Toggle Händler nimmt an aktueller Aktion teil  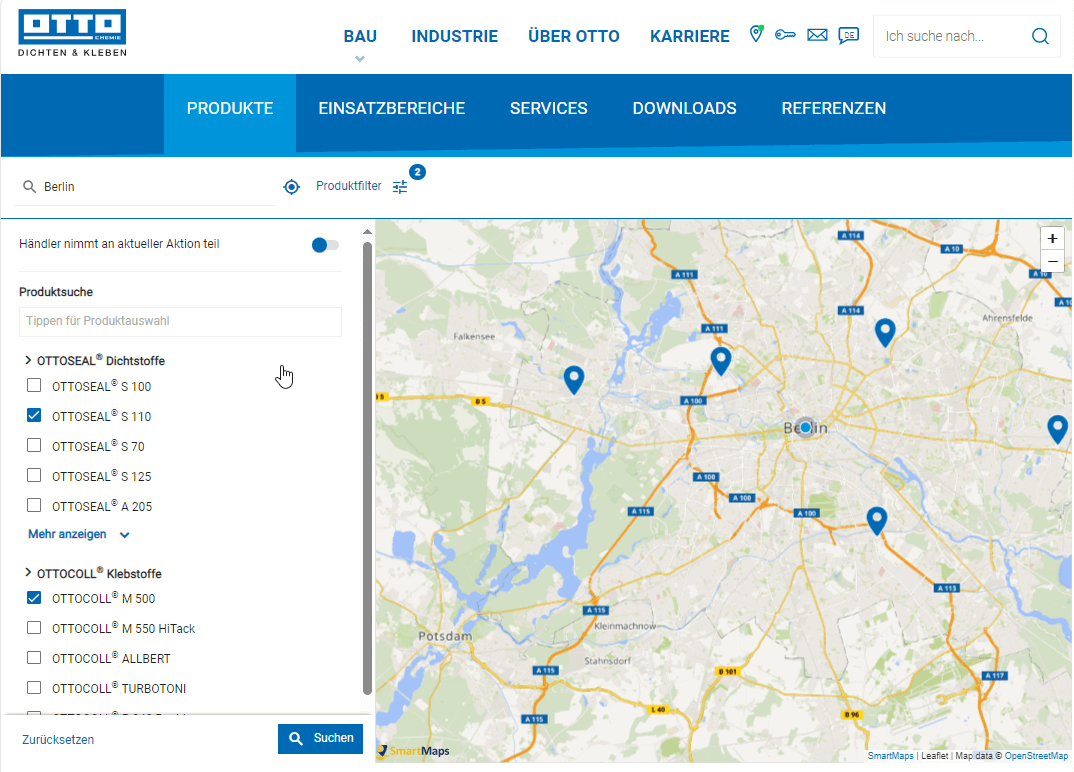tap(325, 245)
